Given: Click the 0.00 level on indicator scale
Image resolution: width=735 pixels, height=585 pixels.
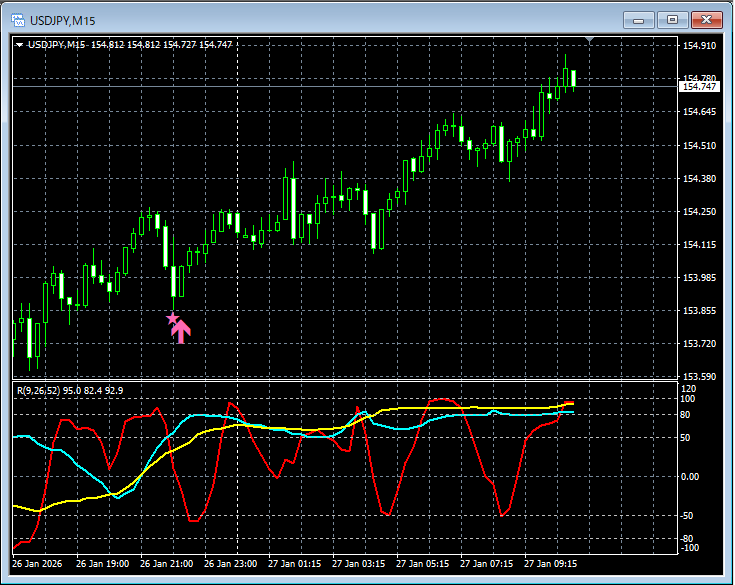Looking at the screenshot, I should 692,477.
